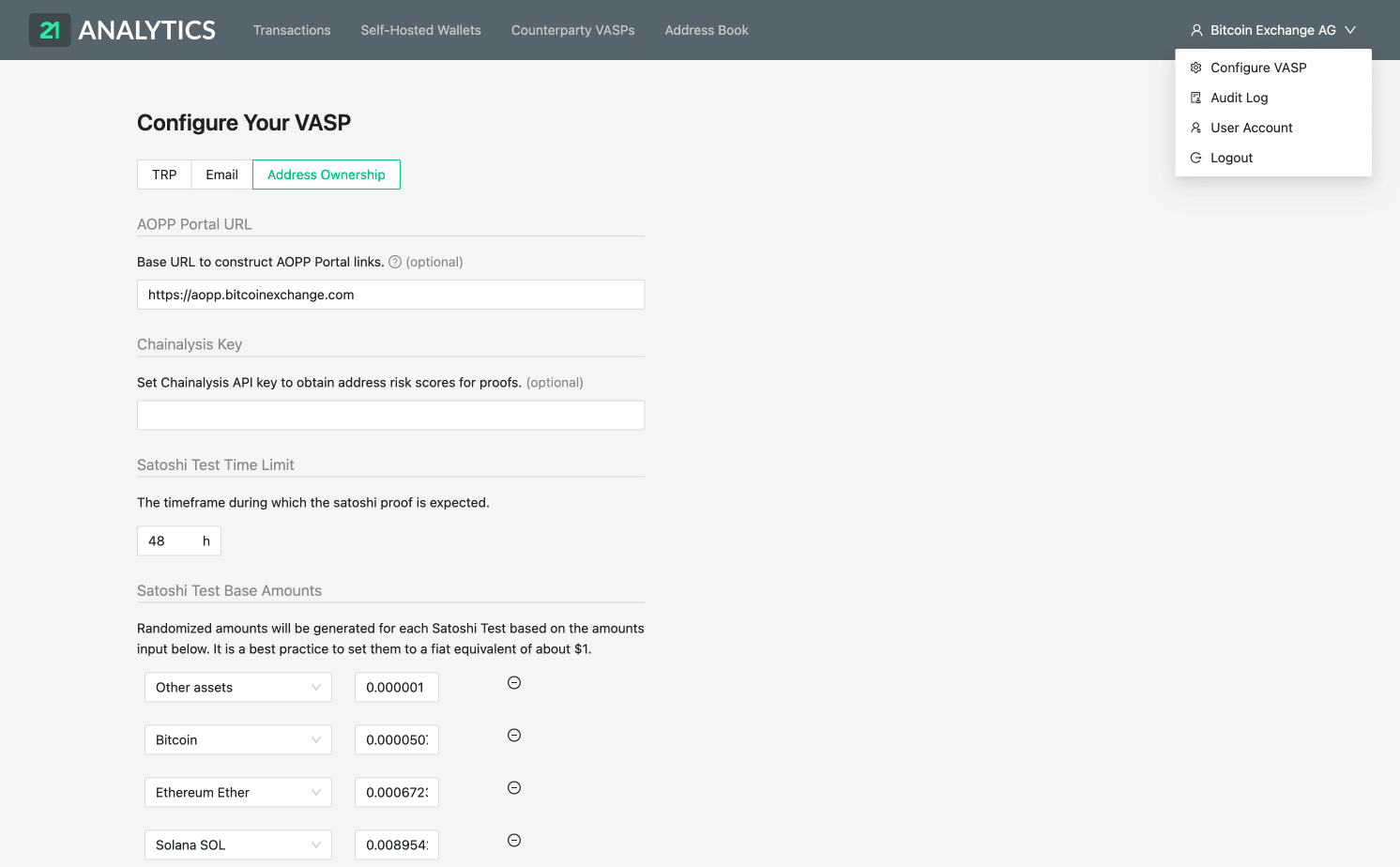
Task: Click the Chainalysis API key input field
Action: click(390, 415)
